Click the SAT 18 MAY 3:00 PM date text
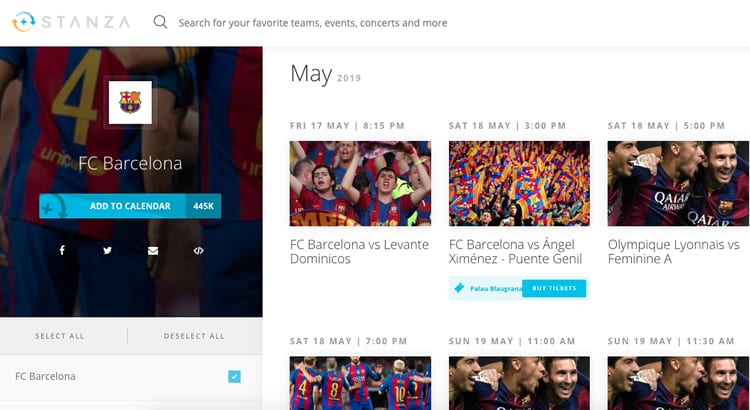The height and width of the screenshot is (410, 750). pos(507,126)
